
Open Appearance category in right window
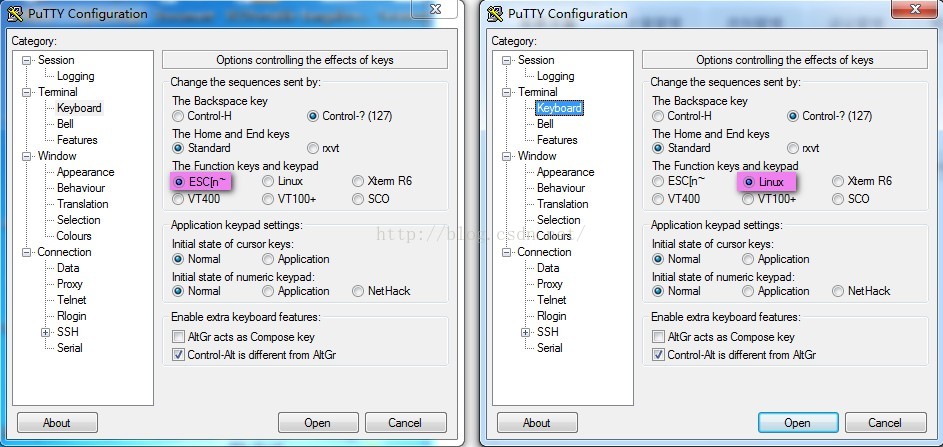coord(565,172)
